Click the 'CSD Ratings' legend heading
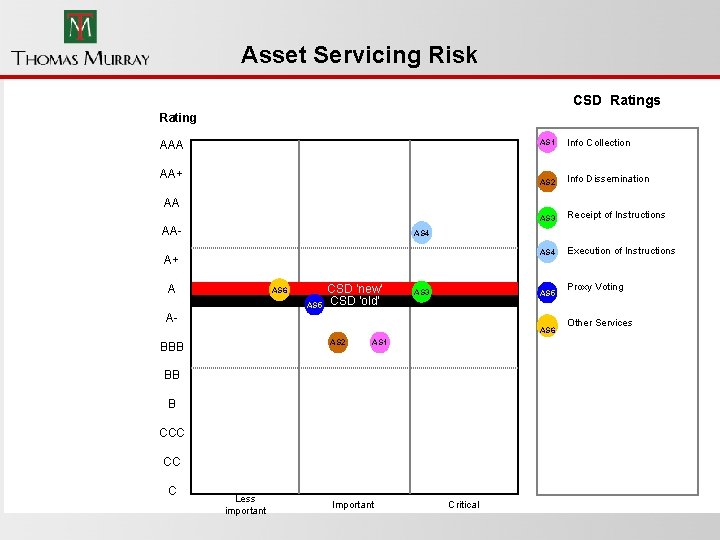The width and height of the screenshot is (720, 540). coord(617,100)
